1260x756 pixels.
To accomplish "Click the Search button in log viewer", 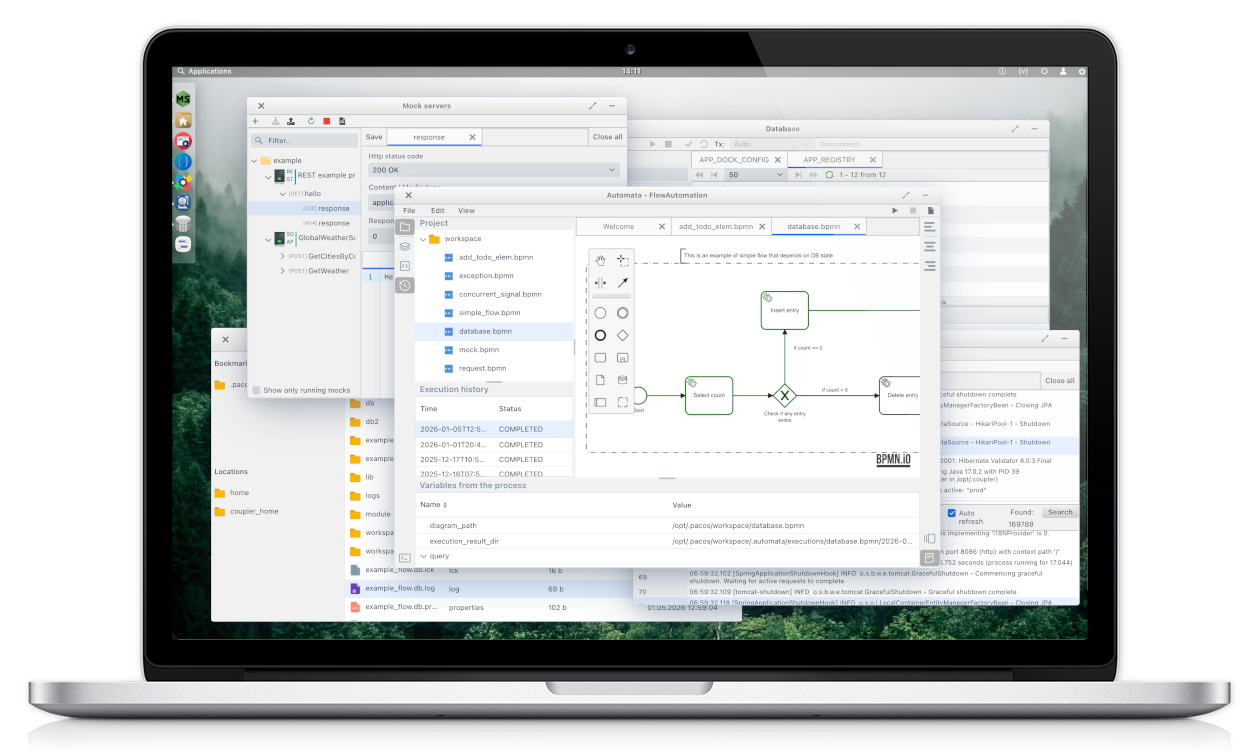I will tap(1059, 512).
